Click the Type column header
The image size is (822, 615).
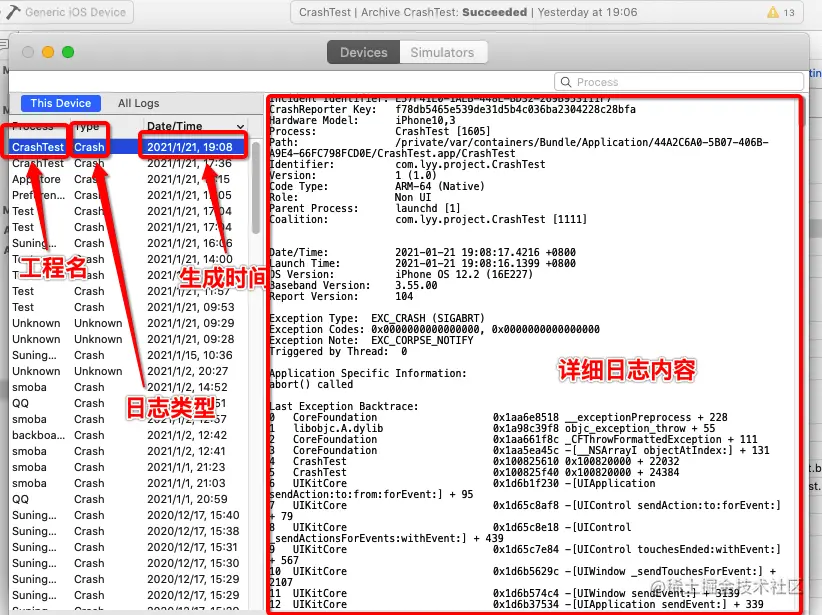(87, 126)
